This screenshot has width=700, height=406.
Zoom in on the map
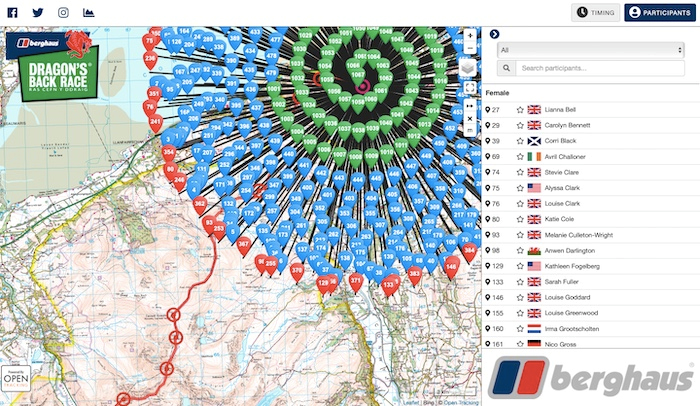coord(470,35)
